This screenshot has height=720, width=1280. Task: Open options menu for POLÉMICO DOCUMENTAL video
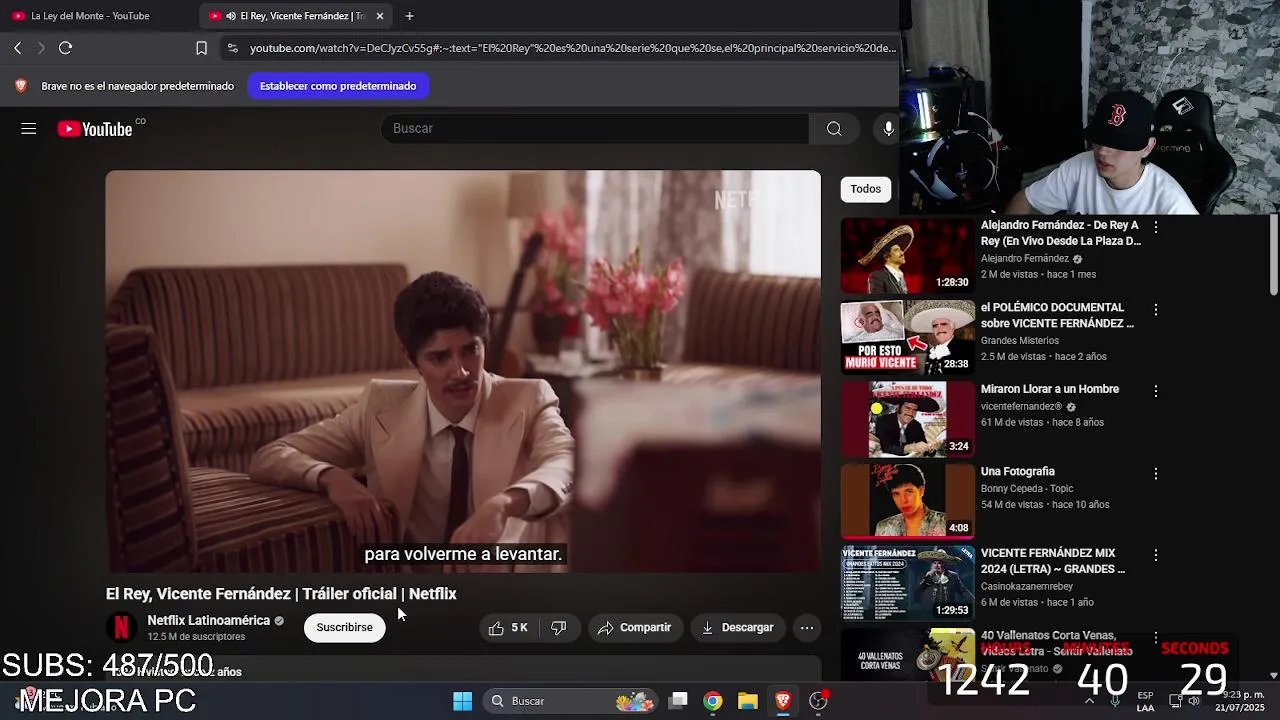pyautogui.click(x=1155, y=310)
